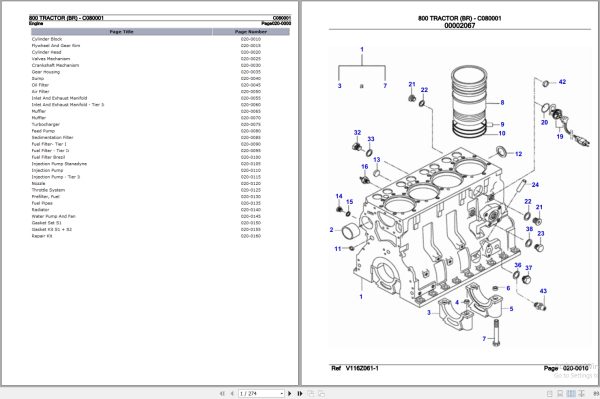
Task: Click page number 020-0160 in the table
Action: tap(251, 236)
